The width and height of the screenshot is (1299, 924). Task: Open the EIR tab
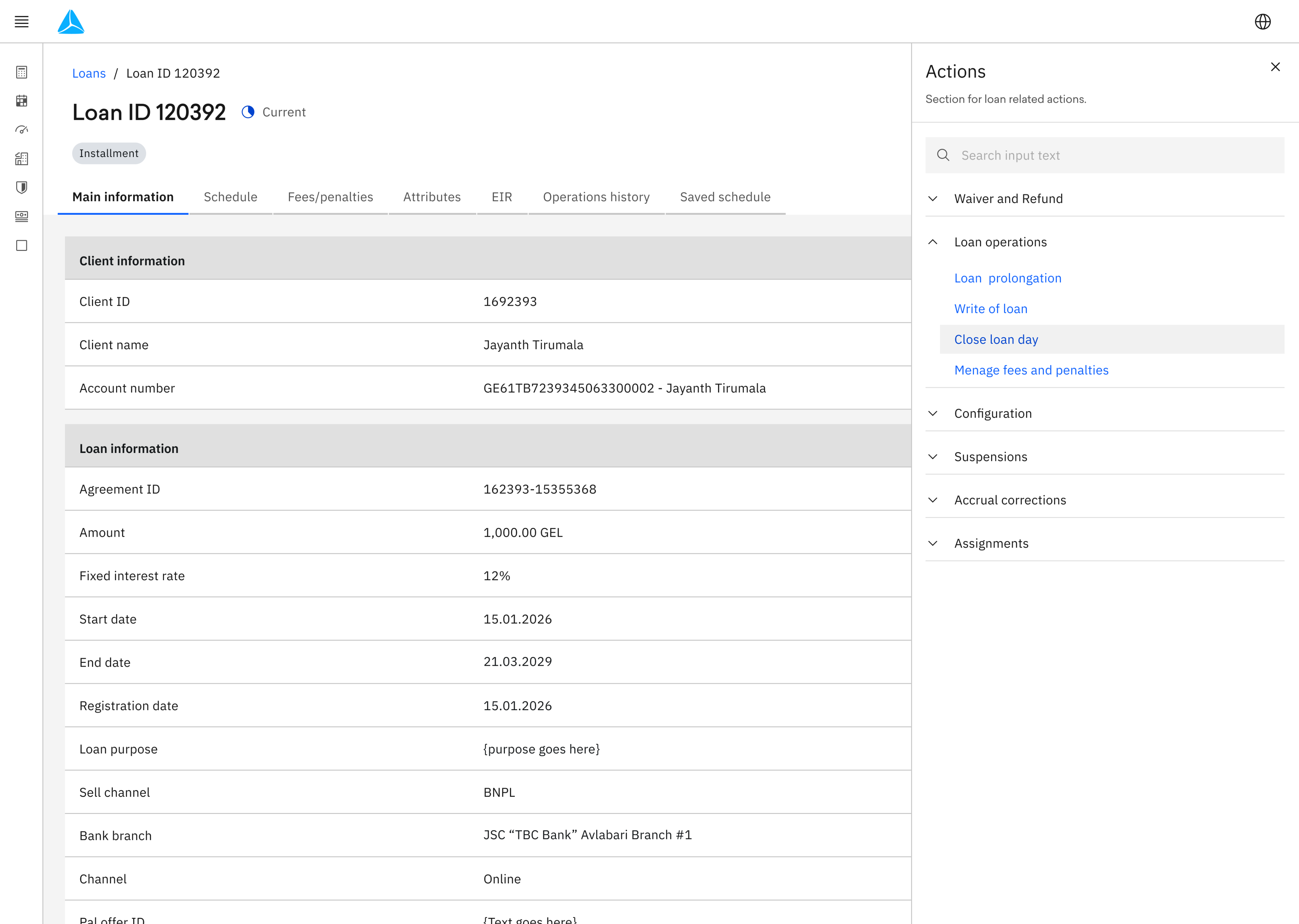(x=502, y=197)
